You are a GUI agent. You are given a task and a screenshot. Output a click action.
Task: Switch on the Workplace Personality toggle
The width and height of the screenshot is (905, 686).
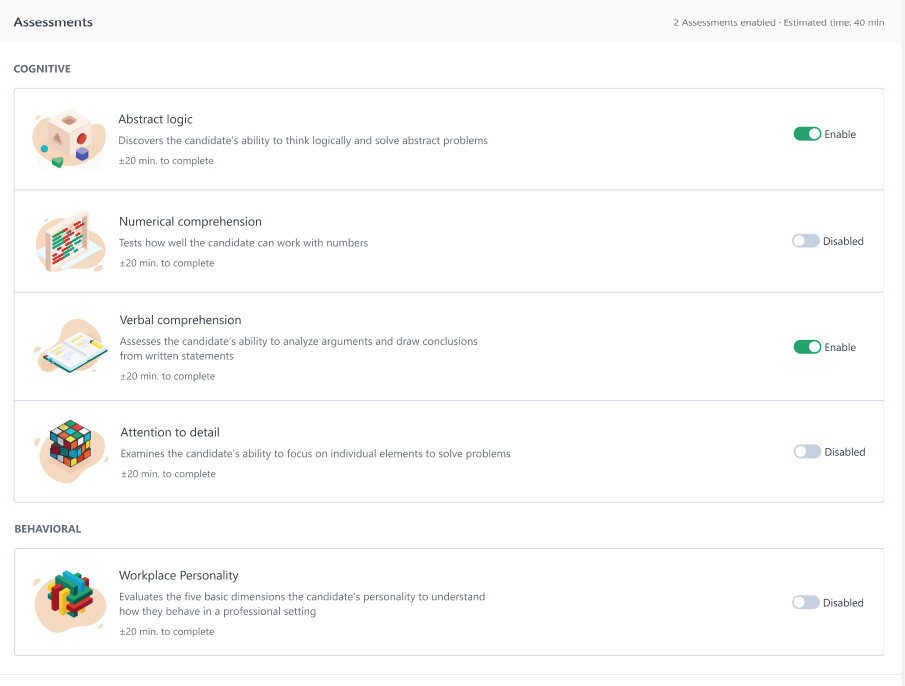click(x=806, y=602)
